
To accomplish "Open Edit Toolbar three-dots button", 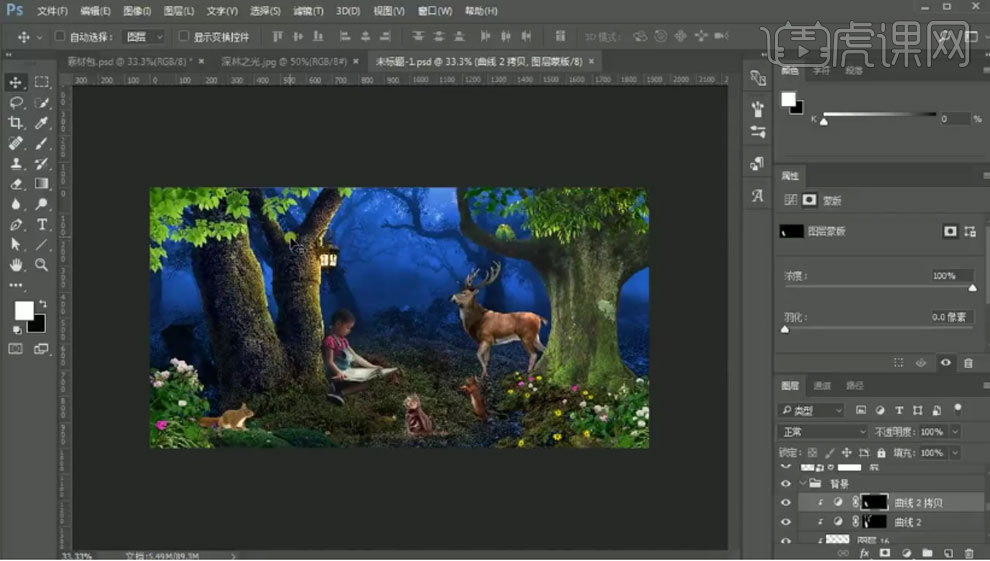I will [x=16, y=285].
